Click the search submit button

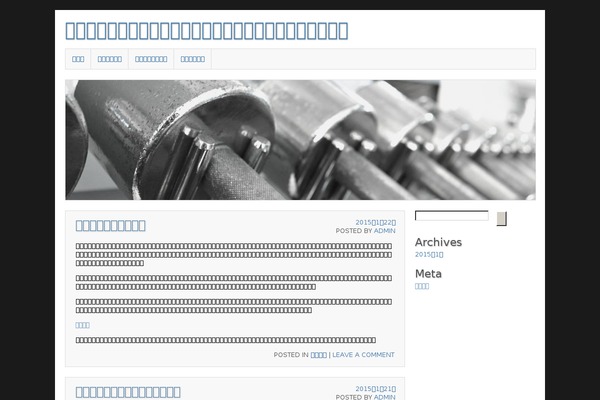pos(502,219)
